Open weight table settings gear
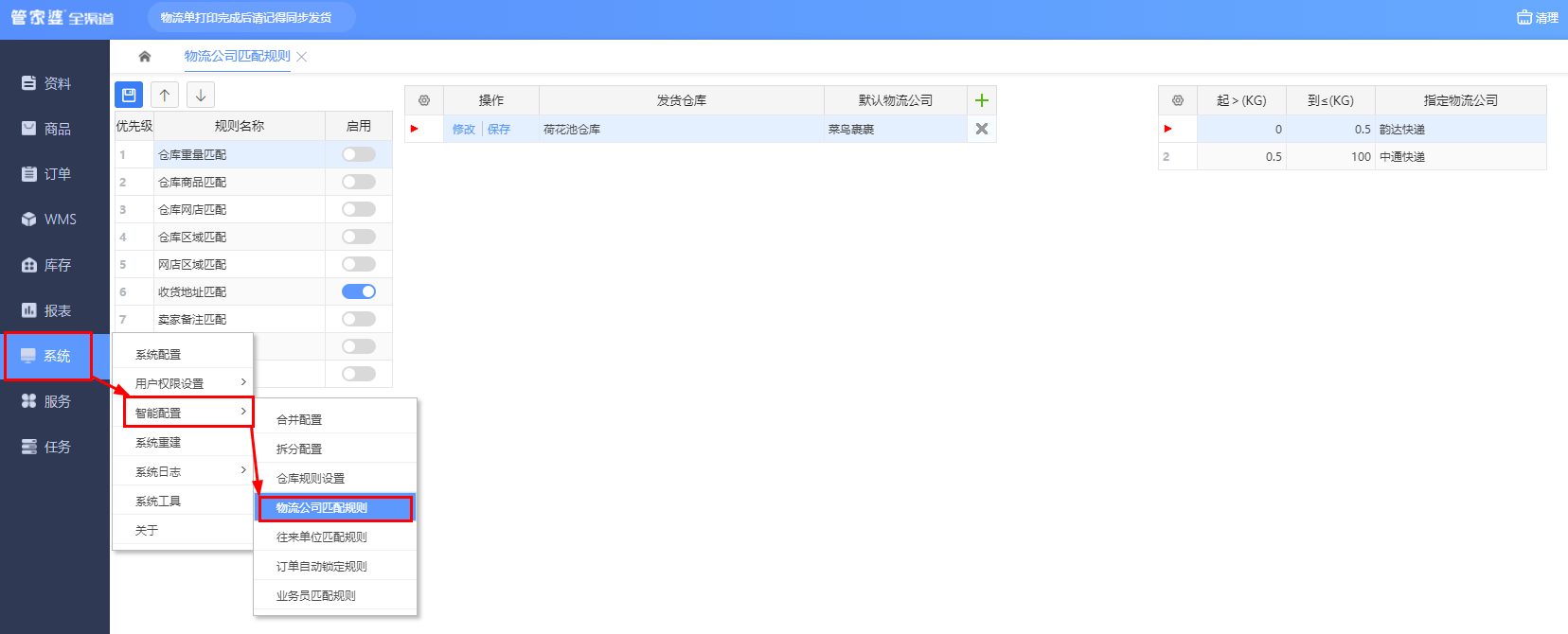This screenshot has height=634, width=1568. [x=1178, y=100]
